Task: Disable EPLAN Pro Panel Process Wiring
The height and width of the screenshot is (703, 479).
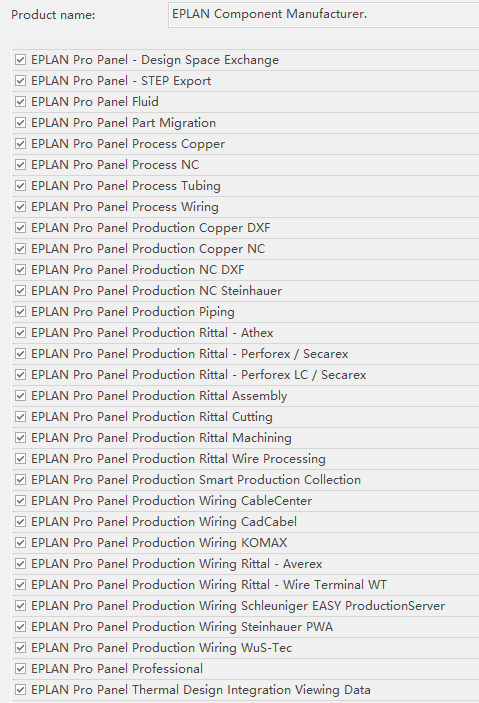Action: click(x=21, y=207)
